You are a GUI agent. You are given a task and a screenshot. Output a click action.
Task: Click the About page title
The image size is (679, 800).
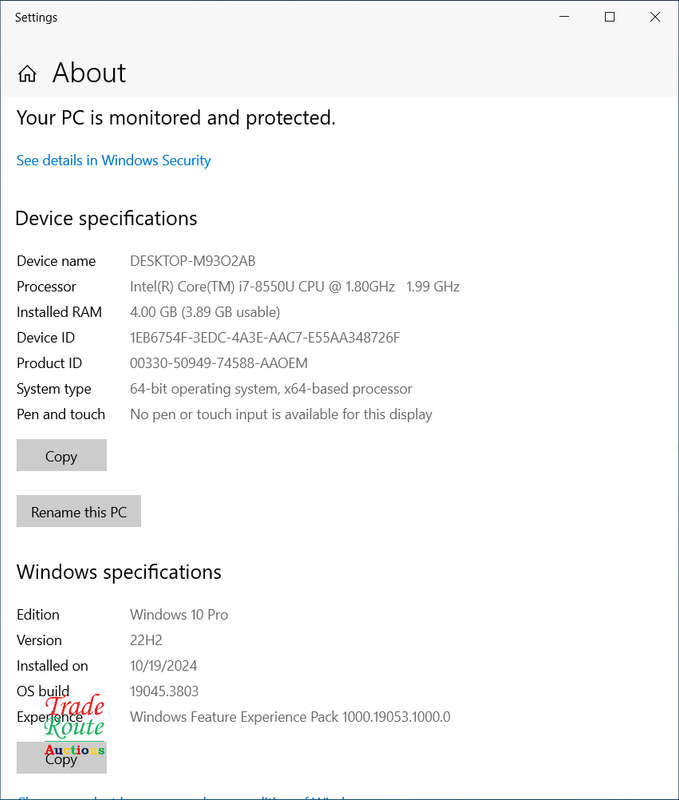pos(89,72)
